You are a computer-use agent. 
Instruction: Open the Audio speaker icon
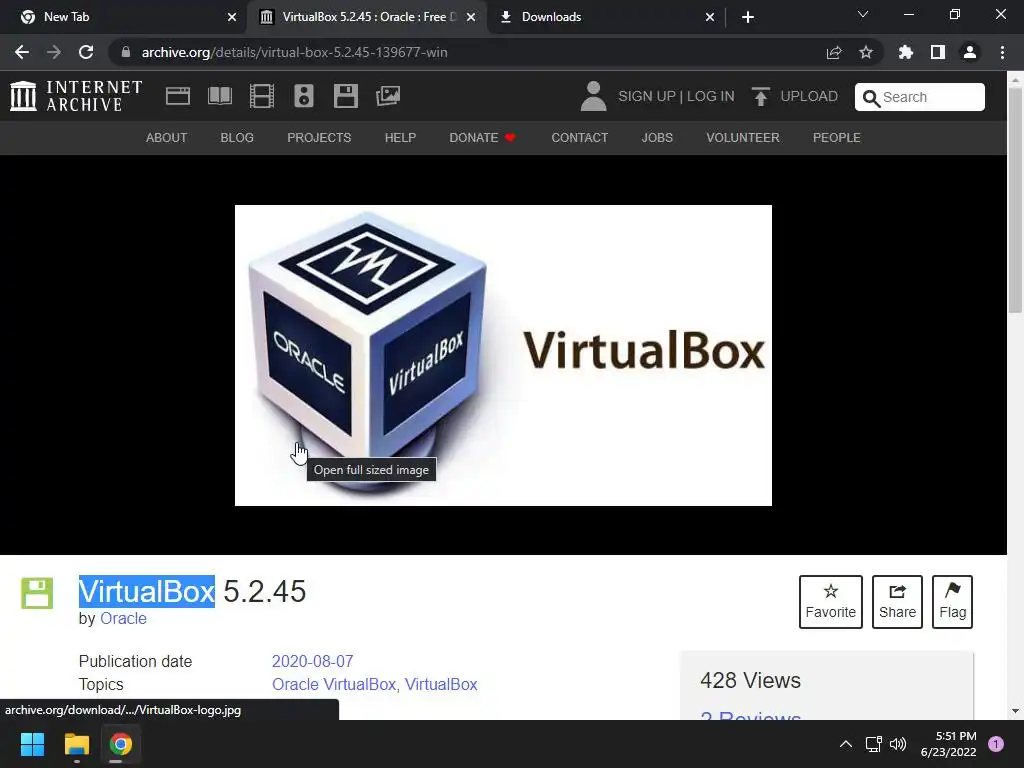304,96
